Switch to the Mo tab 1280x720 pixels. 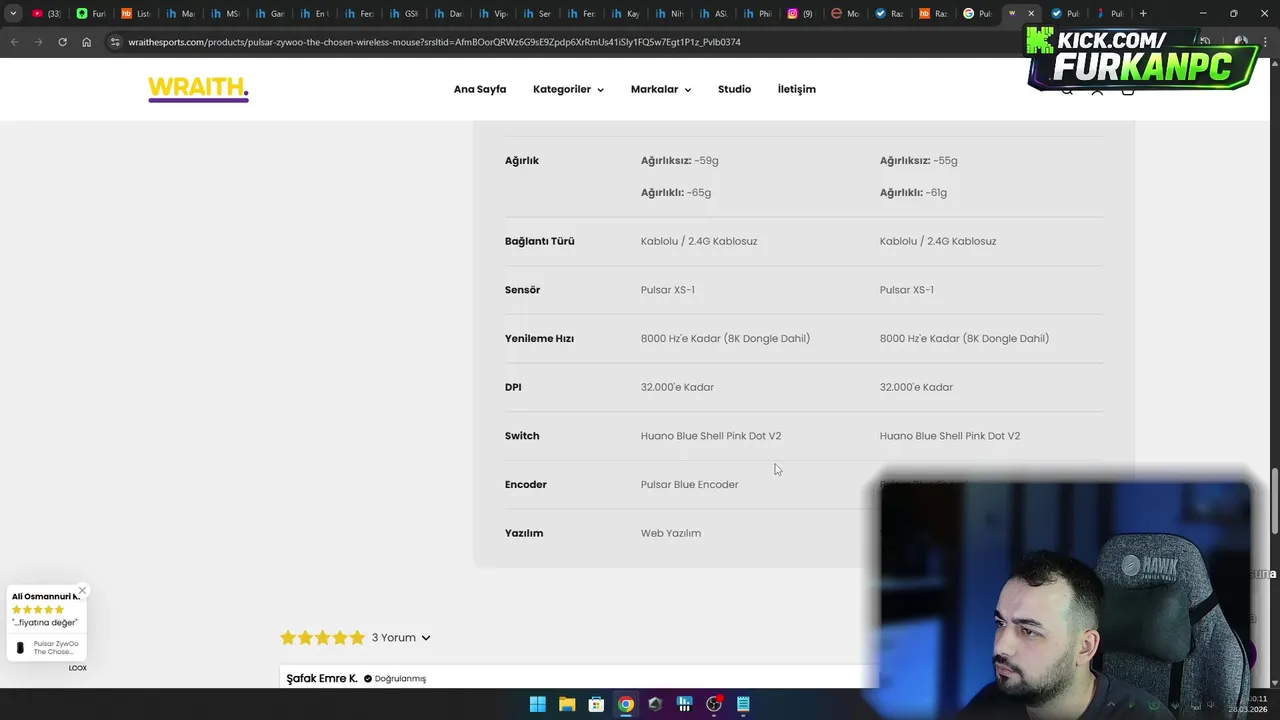pos(845,13)
